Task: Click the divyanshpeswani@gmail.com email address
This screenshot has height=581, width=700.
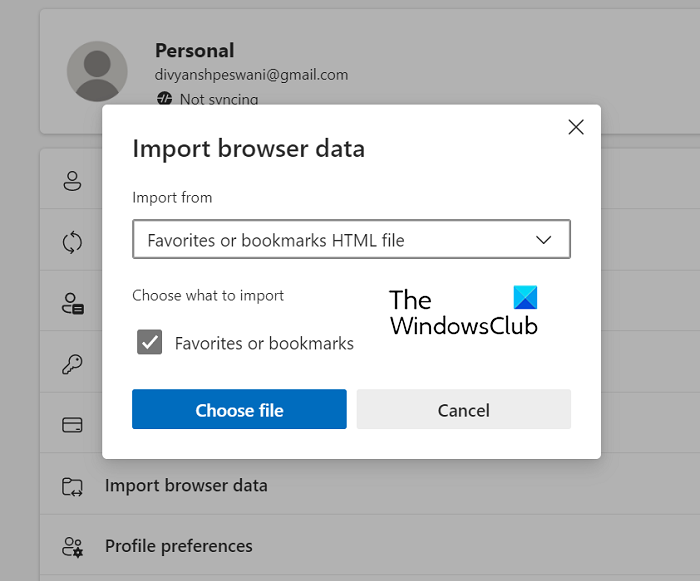Action: pyautogui.click(x=251, y=75)
